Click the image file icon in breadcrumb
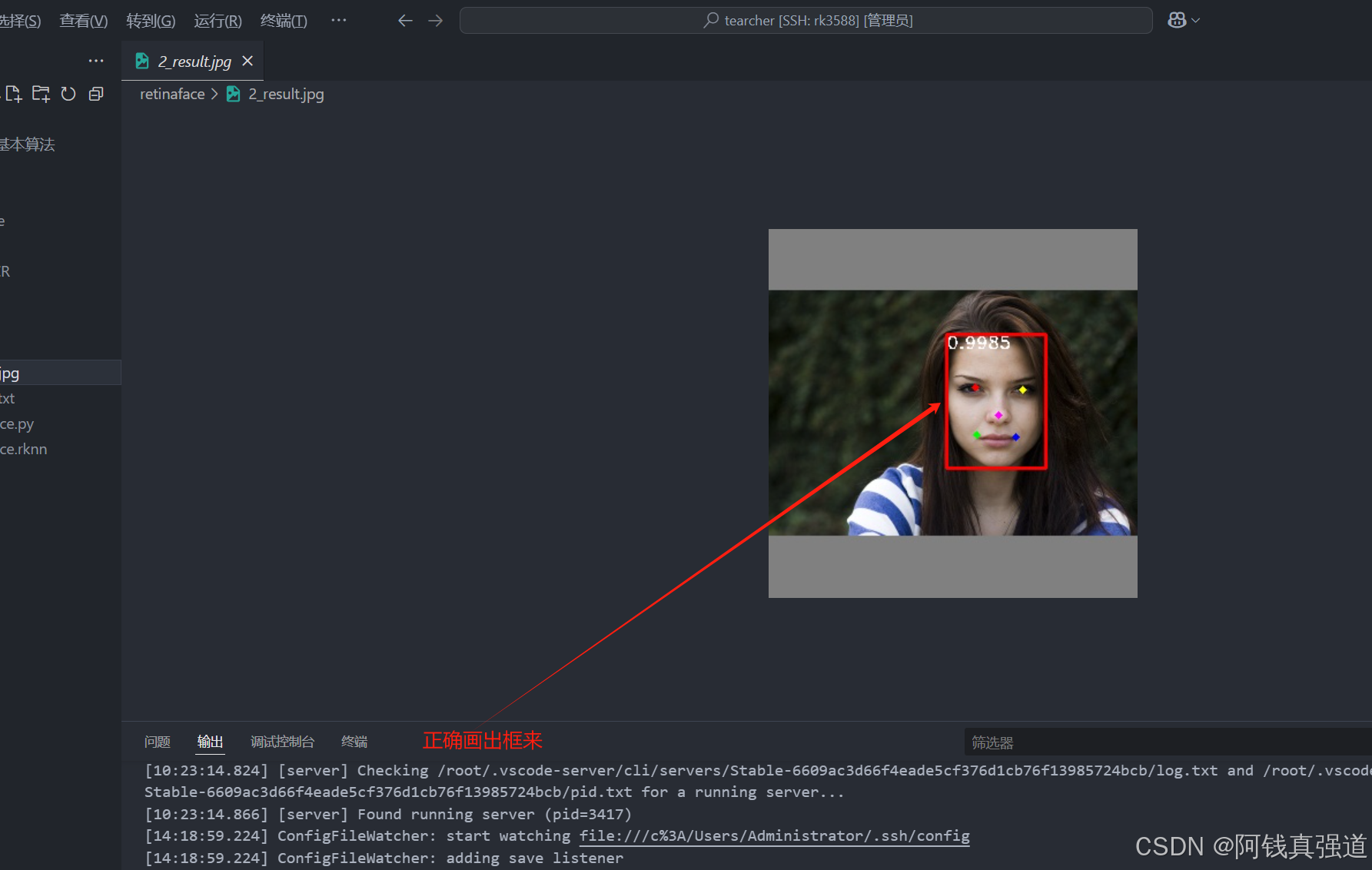Image resolution: width=1372 pixels, height=870 pixels. point(233,94)
